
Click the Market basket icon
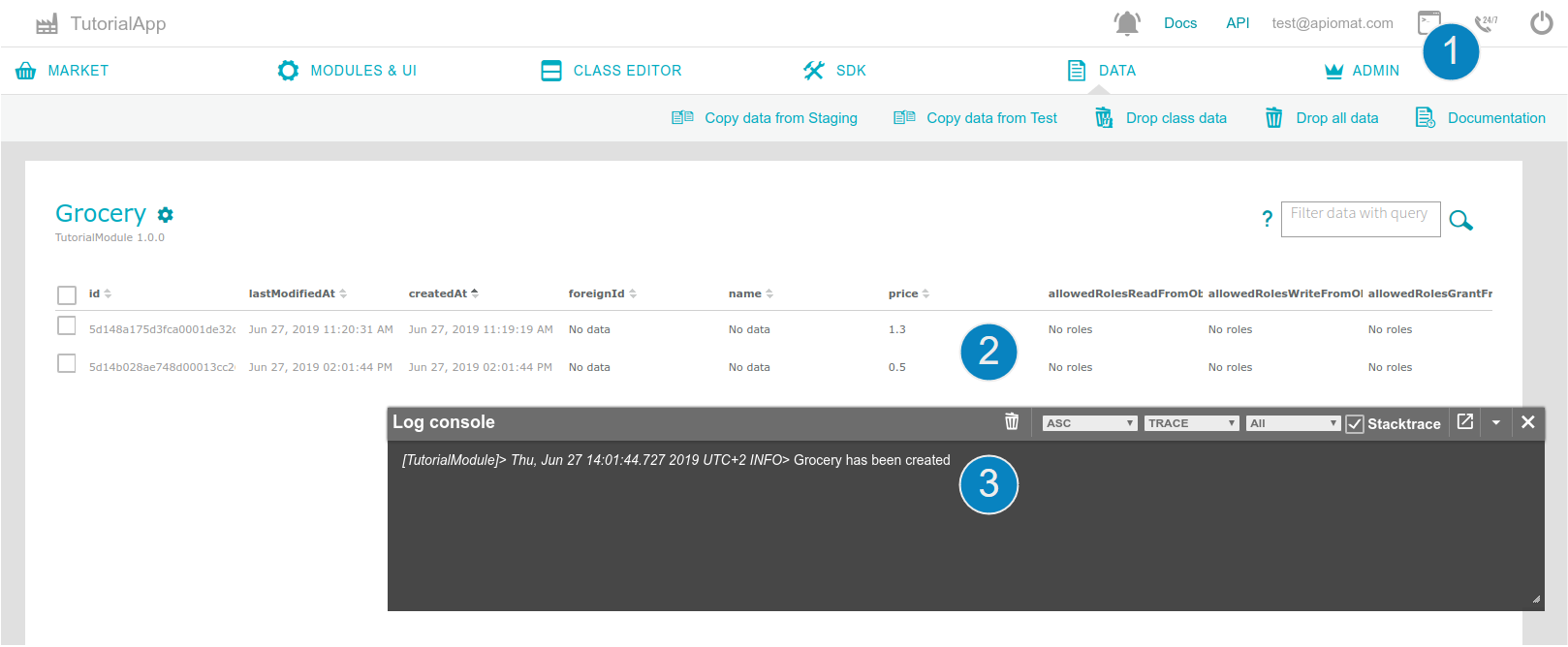(26, 71)
